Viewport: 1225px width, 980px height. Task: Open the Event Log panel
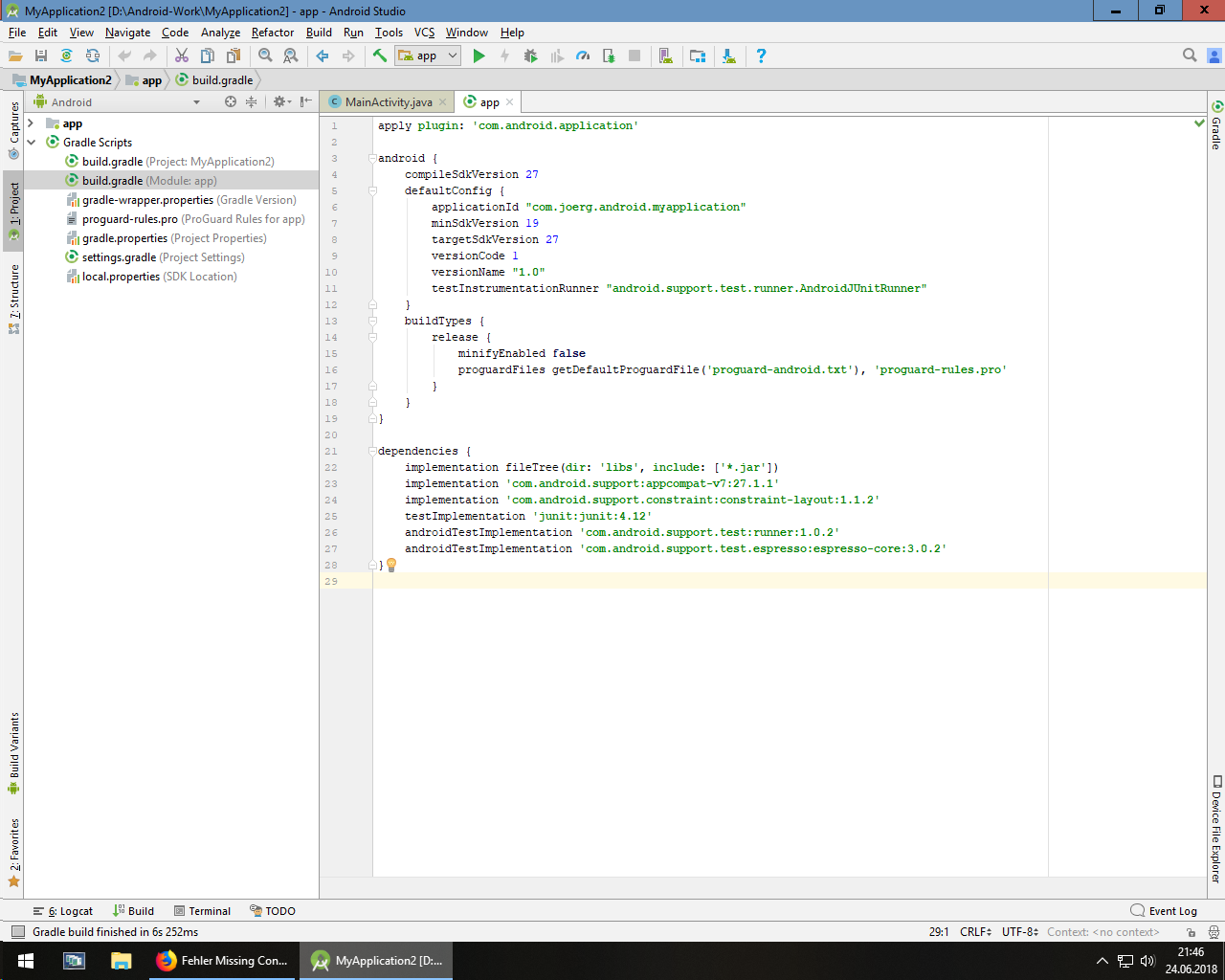point(1164,911)
